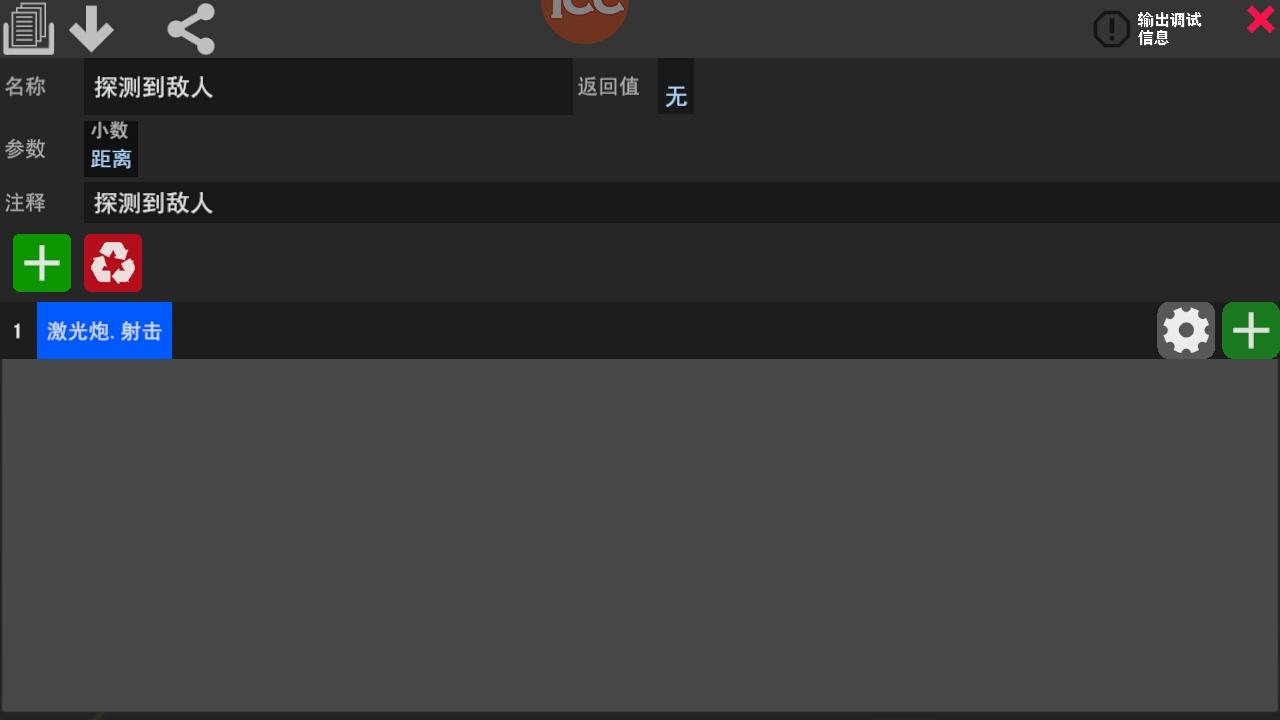Click the download arrow icon

point(91,28)
